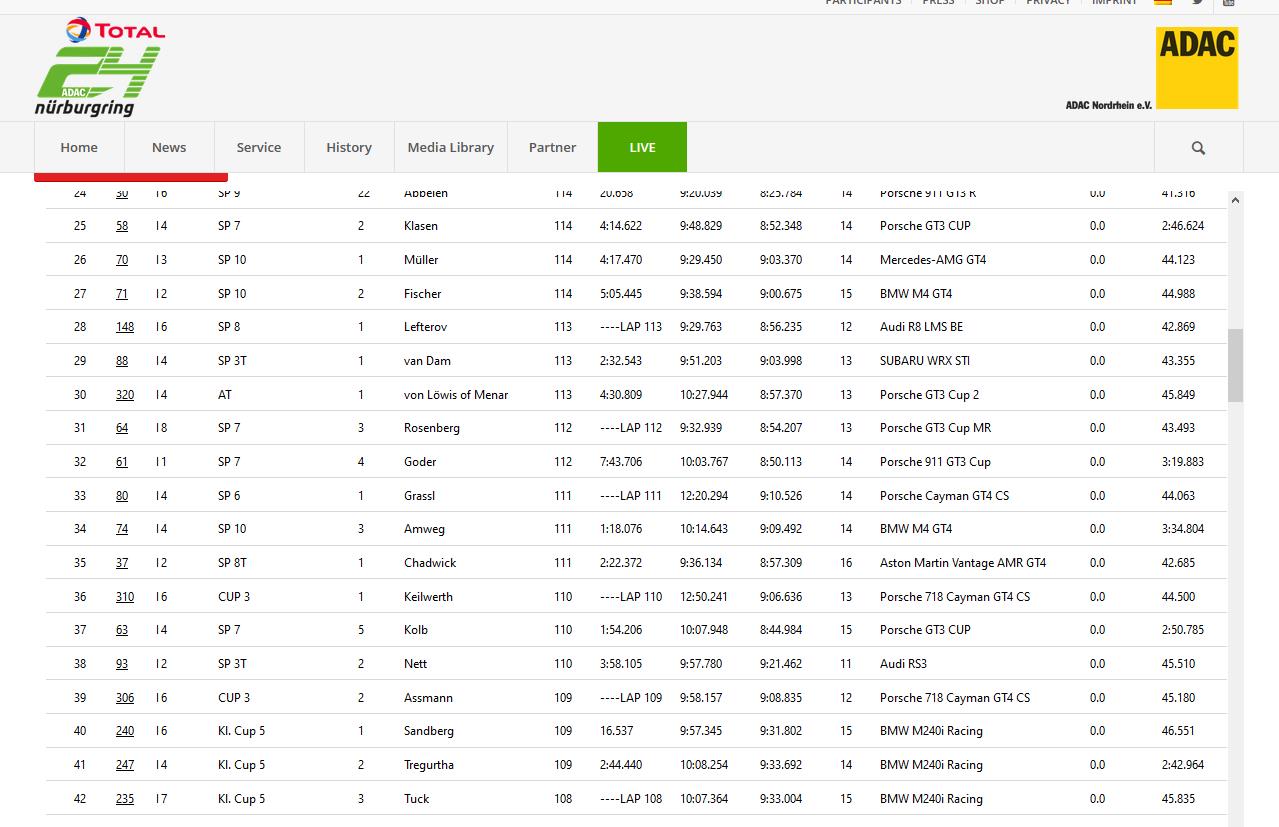The image size is (1279, 827).
Task: Open car number 148 link
Action: [125, 327]
